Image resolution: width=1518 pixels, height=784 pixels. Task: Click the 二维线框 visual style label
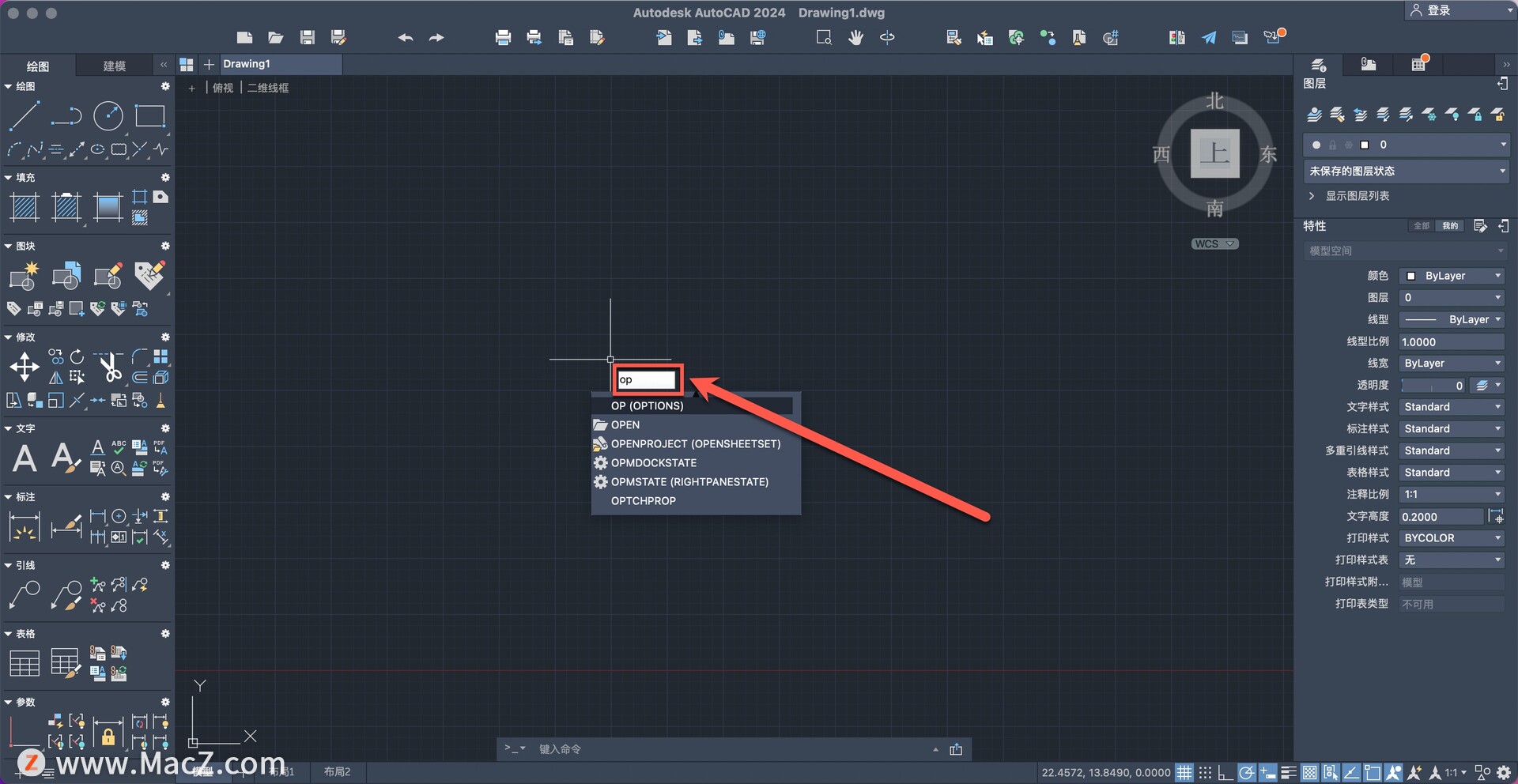click(268, 88)
